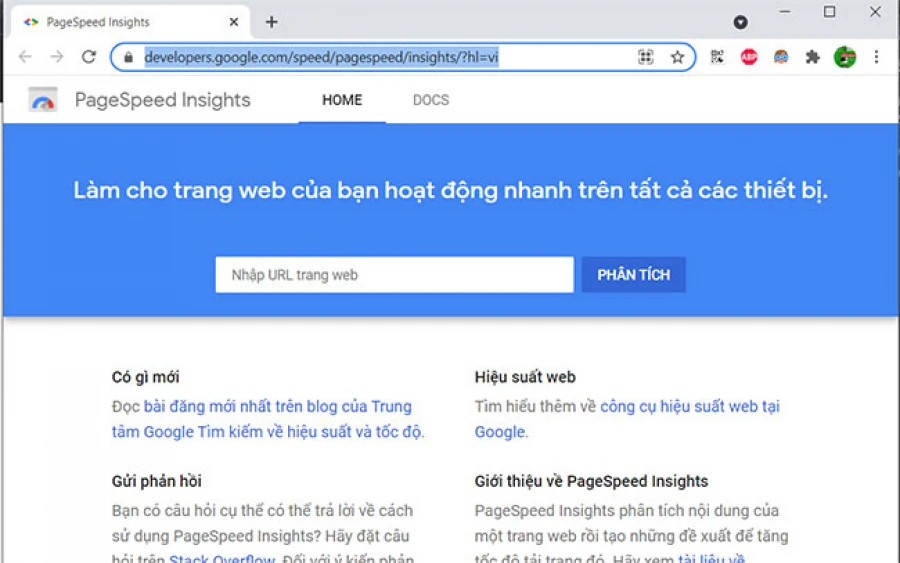Click the PageSpeed Insights title text
This screenshot has width=900, height=563.
(162, 100)
